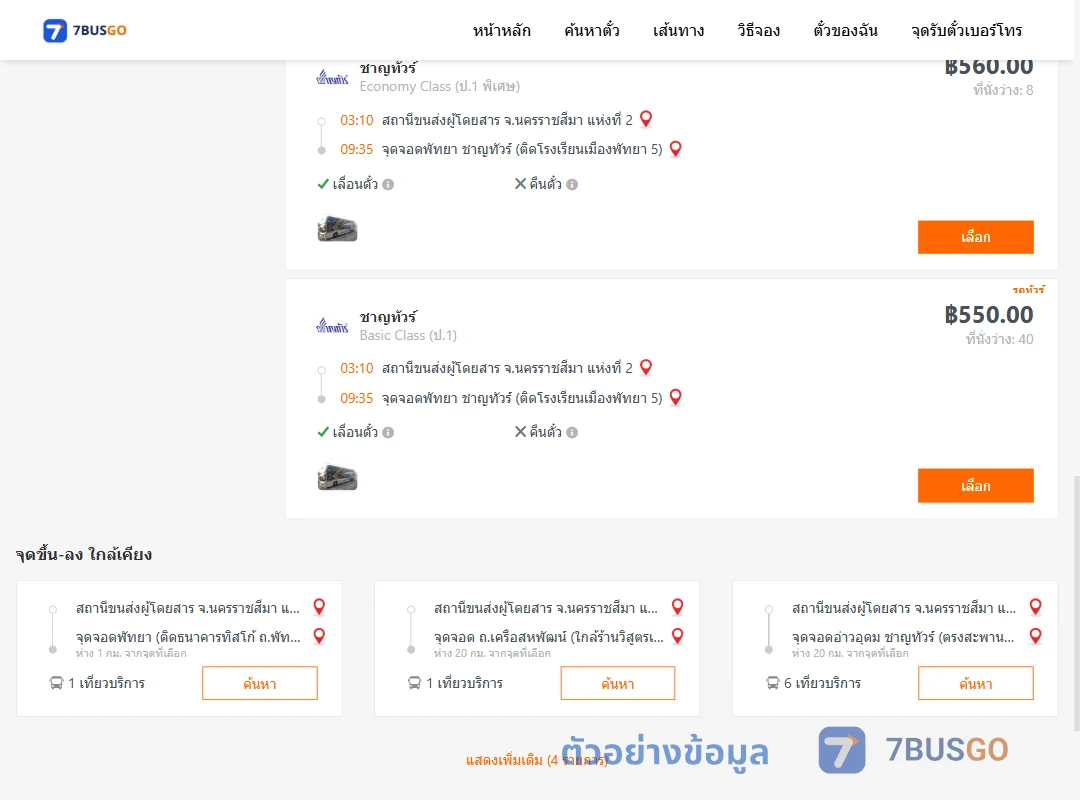Click the 7BUSGO logo in header
Screen dimensions: 1080x800
tap(85, 30)
